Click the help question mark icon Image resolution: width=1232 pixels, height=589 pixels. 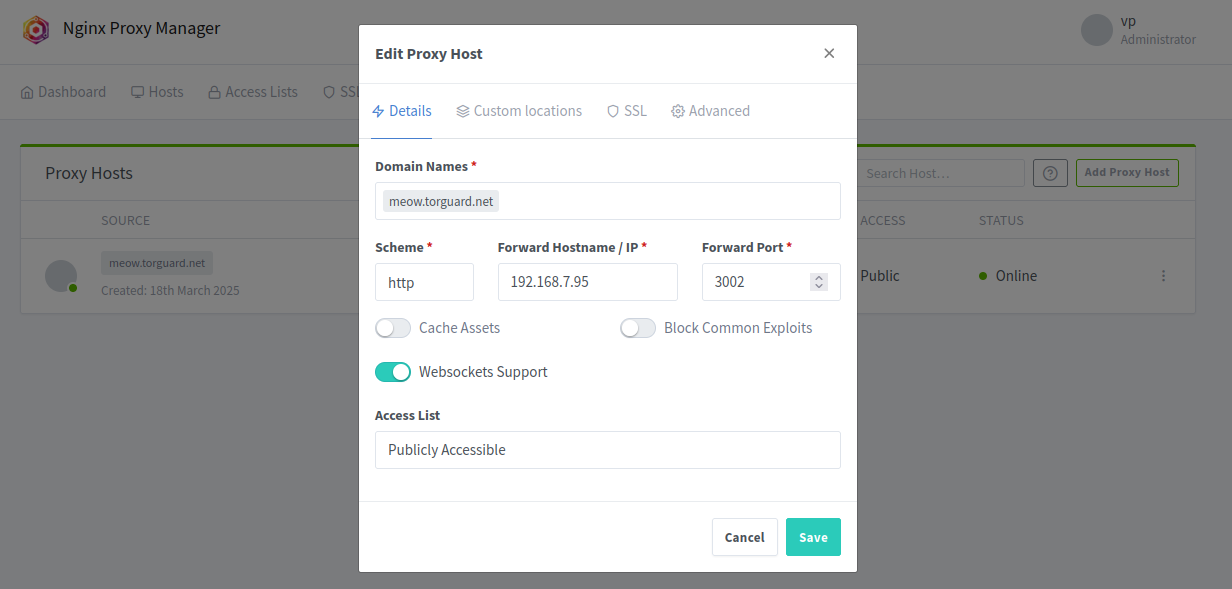[x=1050, y=173]
